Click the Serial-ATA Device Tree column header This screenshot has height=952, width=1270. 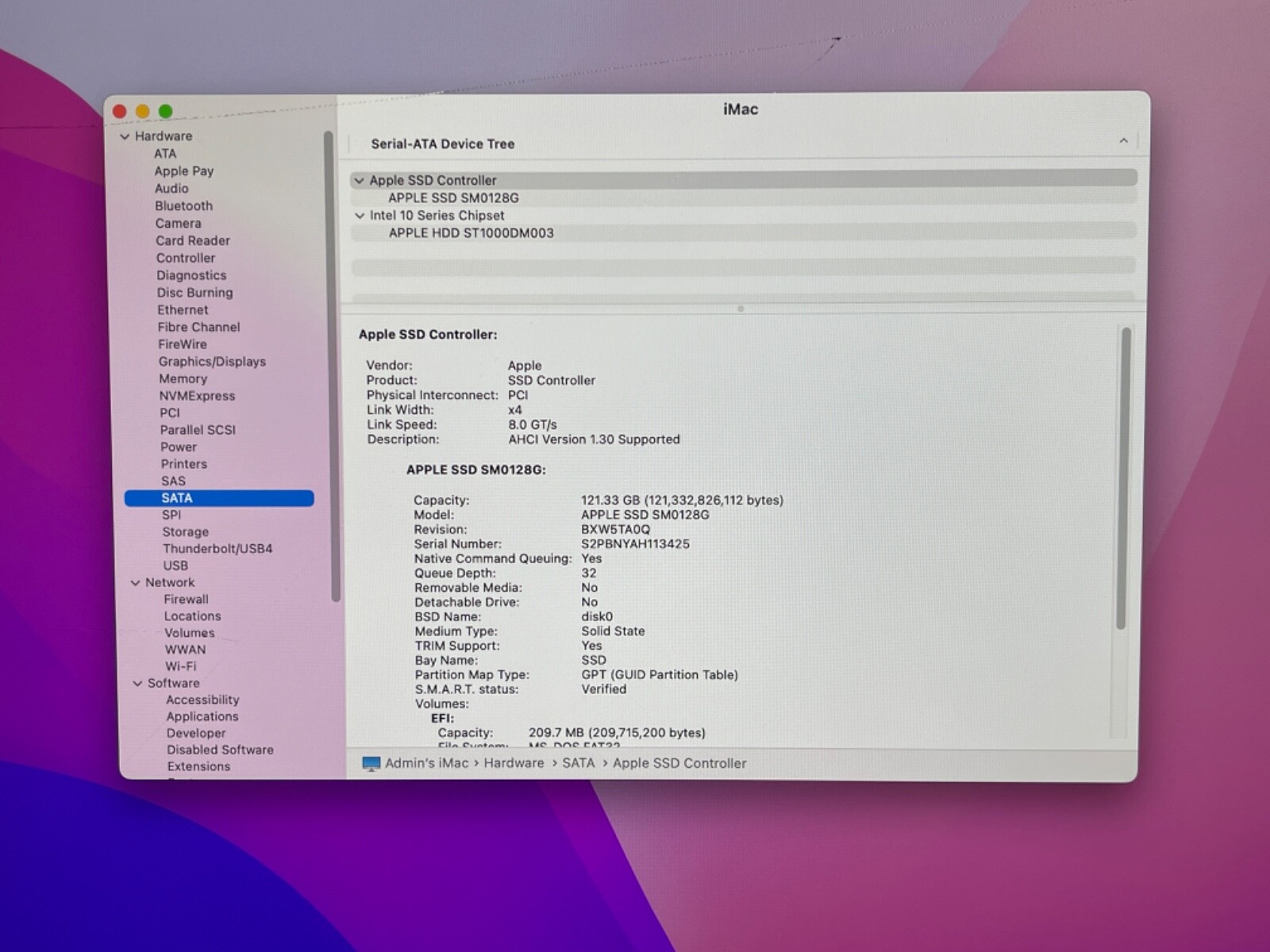[x=443, y=144]
